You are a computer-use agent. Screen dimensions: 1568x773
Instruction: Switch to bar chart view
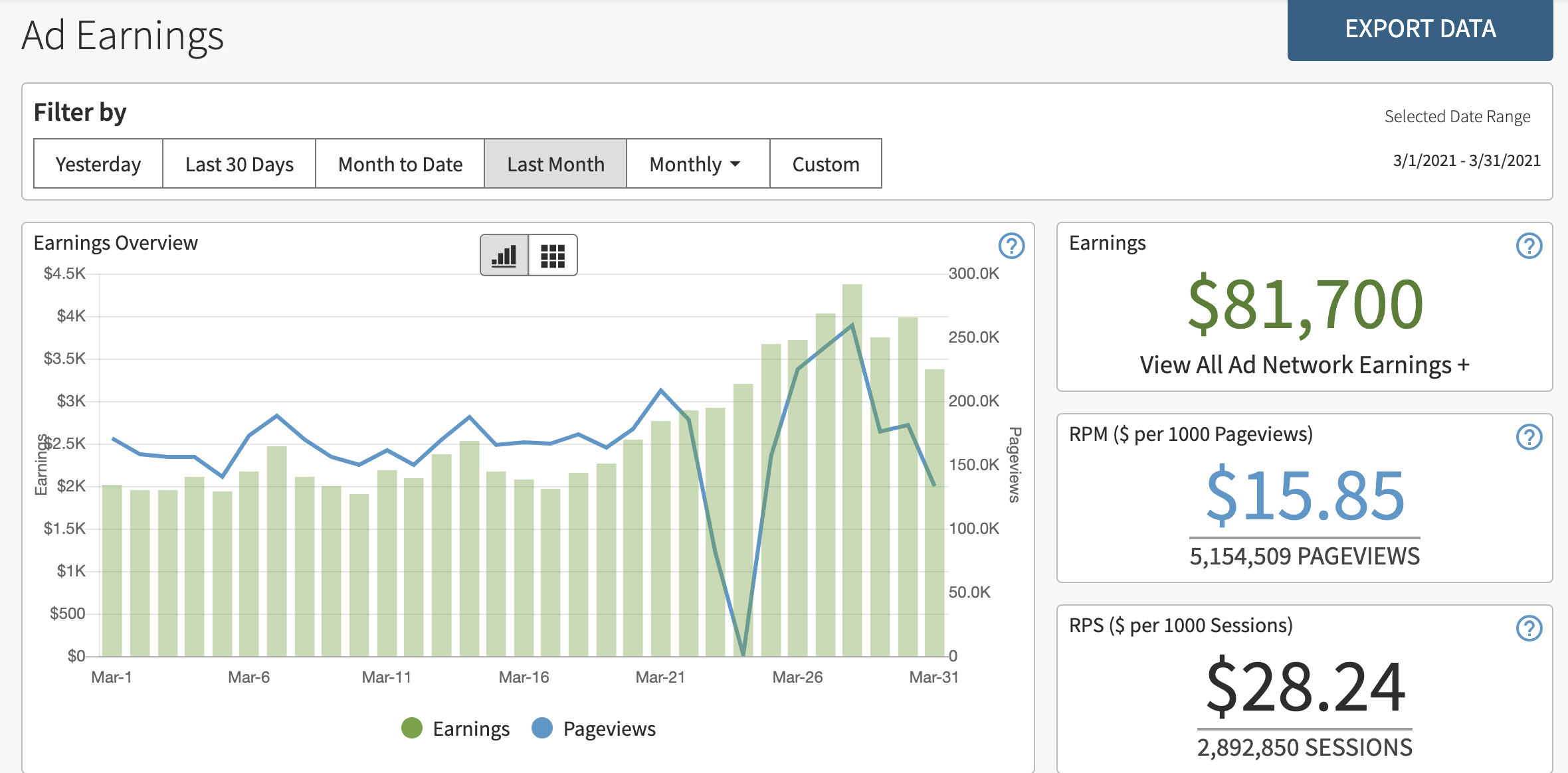(504, 255)
